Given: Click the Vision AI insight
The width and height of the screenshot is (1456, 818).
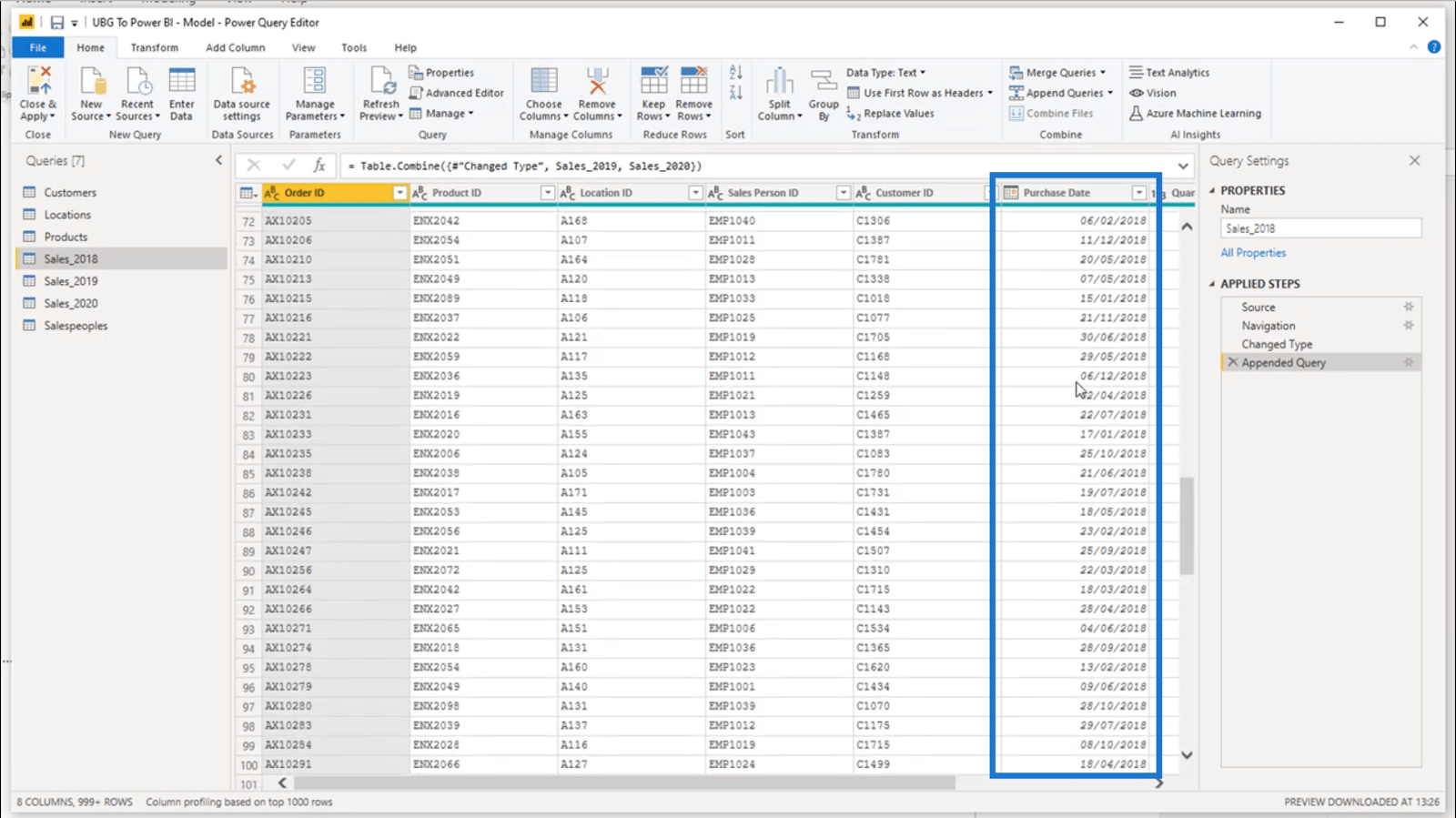Looking at the screenshot, I should tap(1153, 93).
